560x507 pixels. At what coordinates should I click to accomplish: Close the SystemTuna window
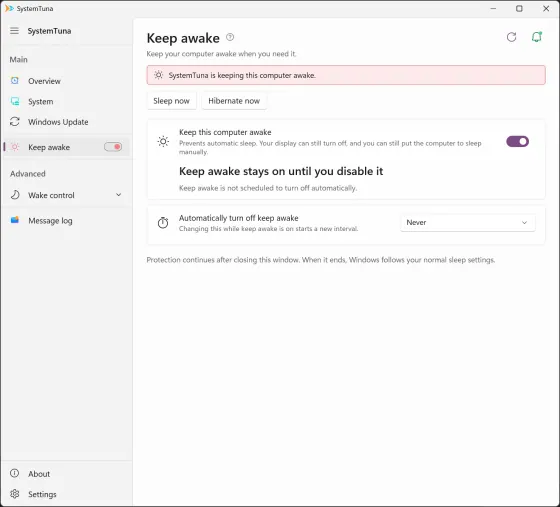(546, 8)
